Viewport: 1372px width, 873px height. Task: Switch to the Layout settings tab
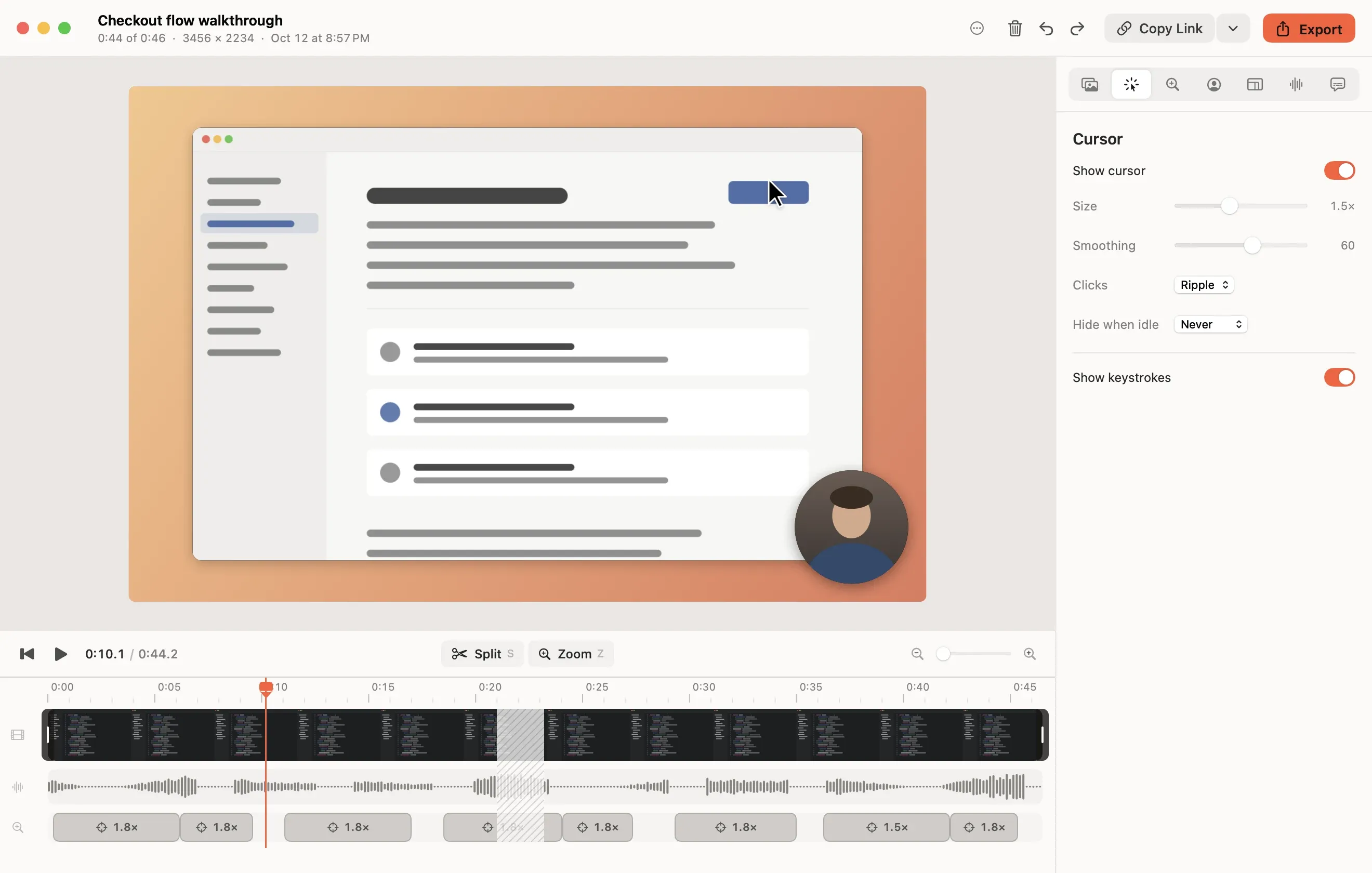(x=1255, y=84)
